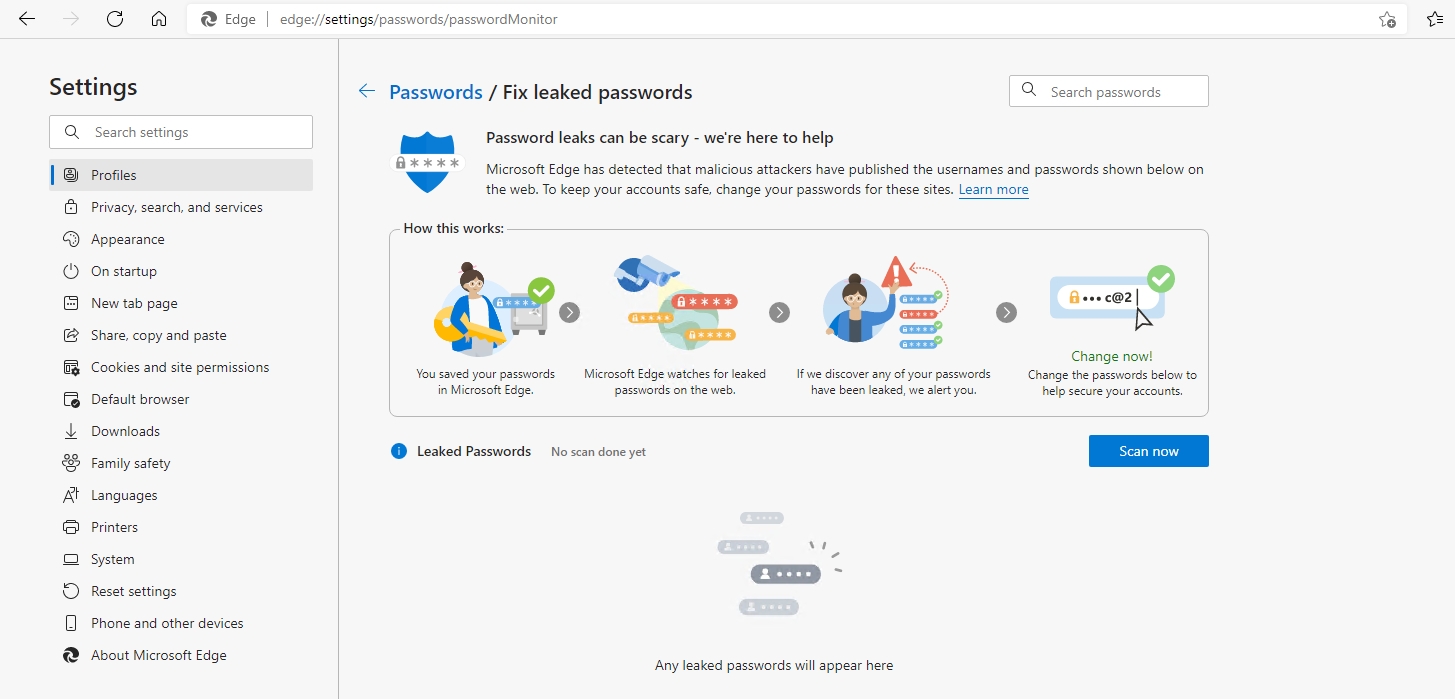Open the Learn more link
The image size is (1455, 699).
point(993,189)
